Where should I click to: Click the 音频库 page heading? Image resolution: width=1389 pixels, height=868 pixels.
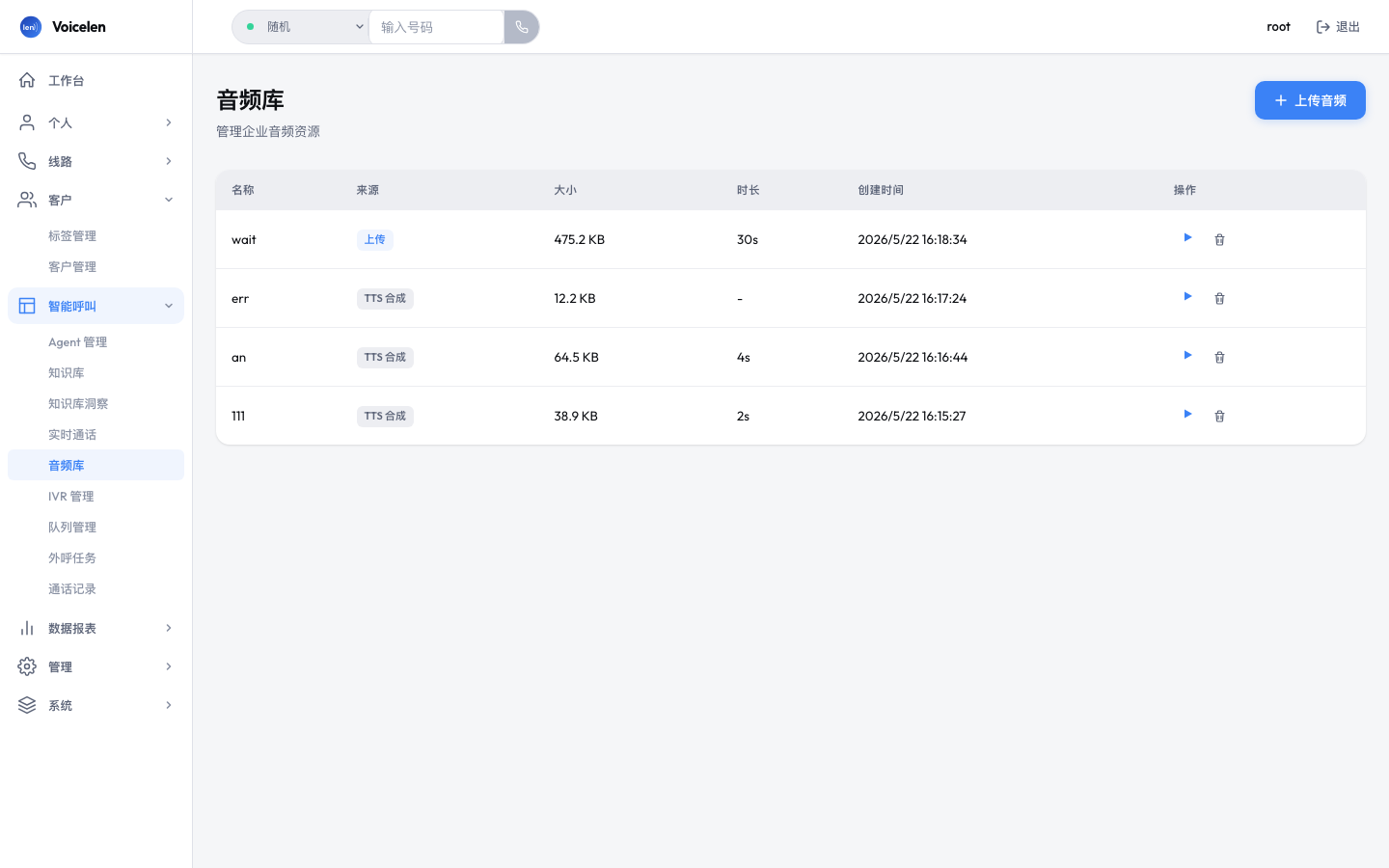tap(250, 100)
